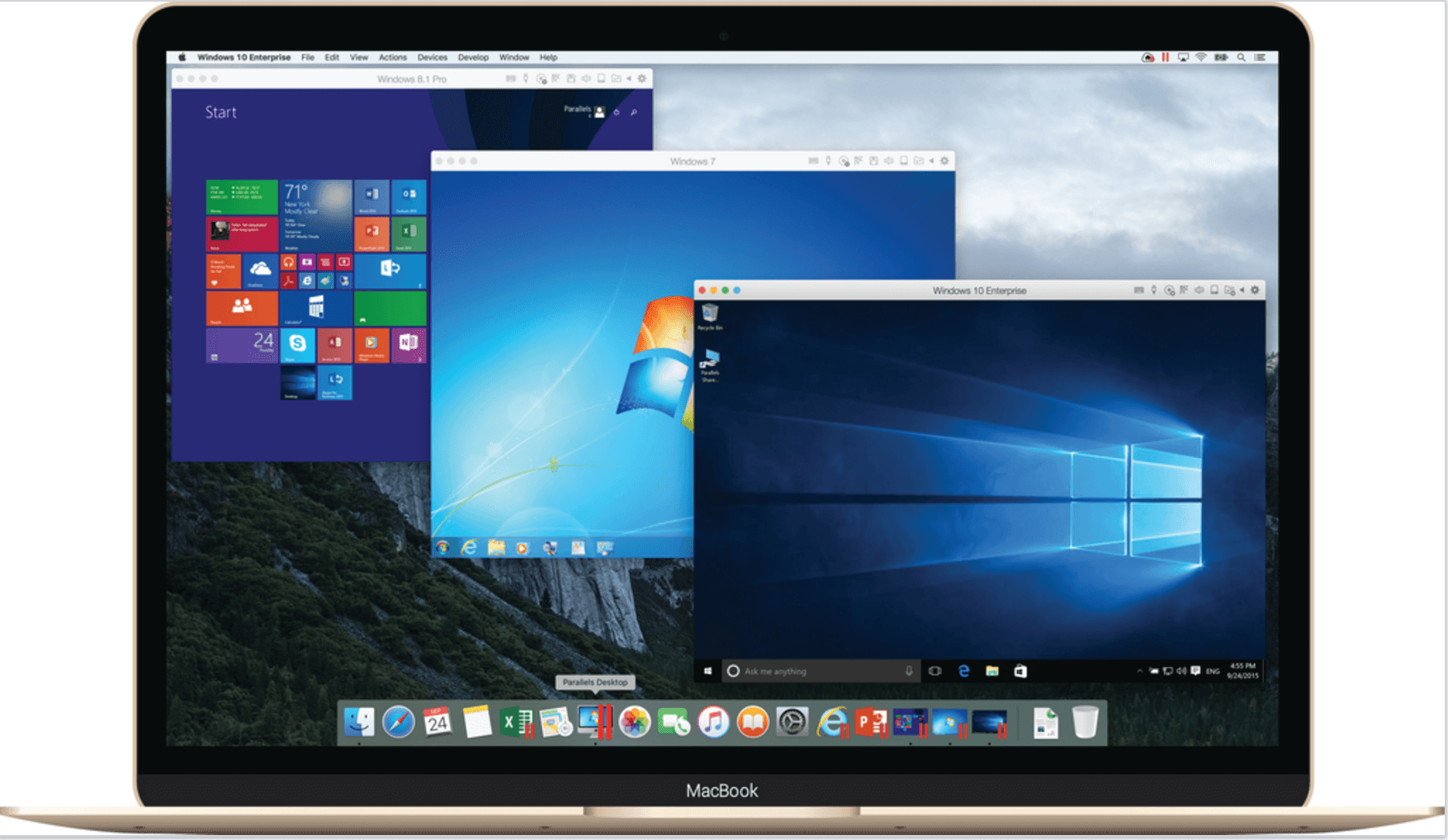Screen dimensions: 1448x840
Task: Click the Cortana microphone icon
Action: point(909,671)
